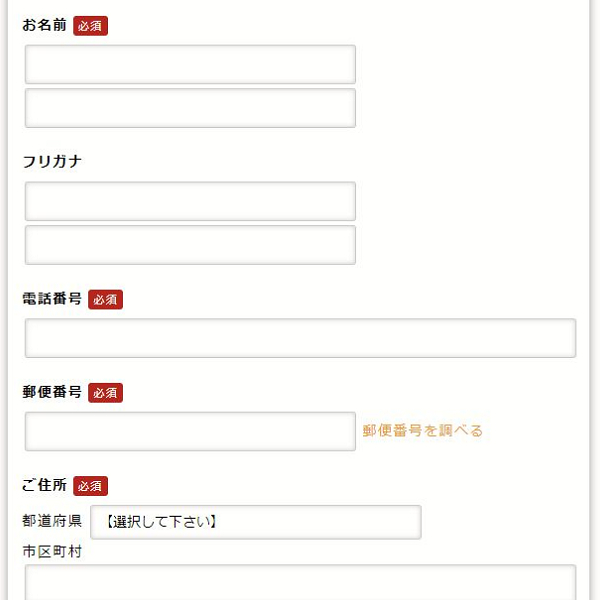Click the second お名前 text field

coord(190,108)
